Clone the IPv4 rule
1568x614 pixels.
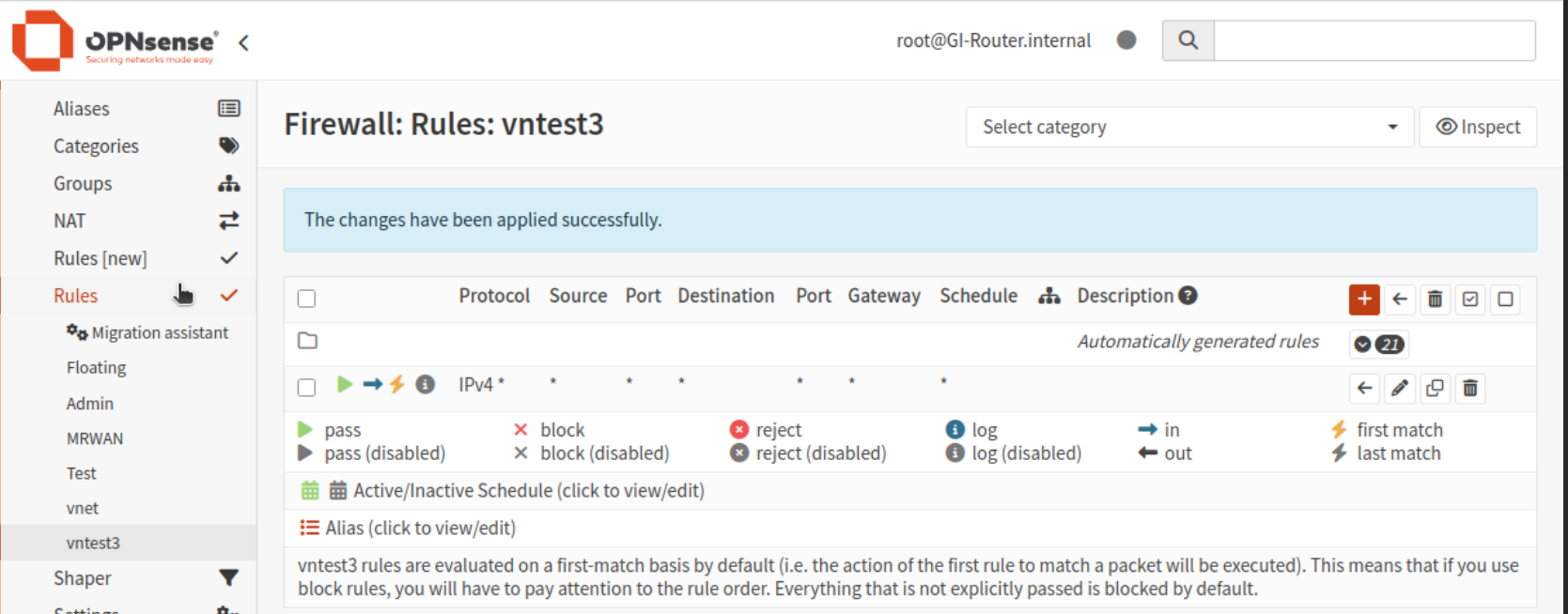pyautogui.click(x=1435, y=389)
